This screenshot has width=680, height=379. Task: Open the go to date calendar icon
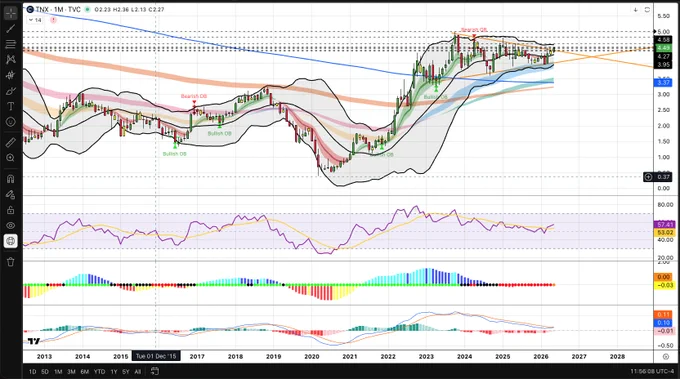(155, 371)
